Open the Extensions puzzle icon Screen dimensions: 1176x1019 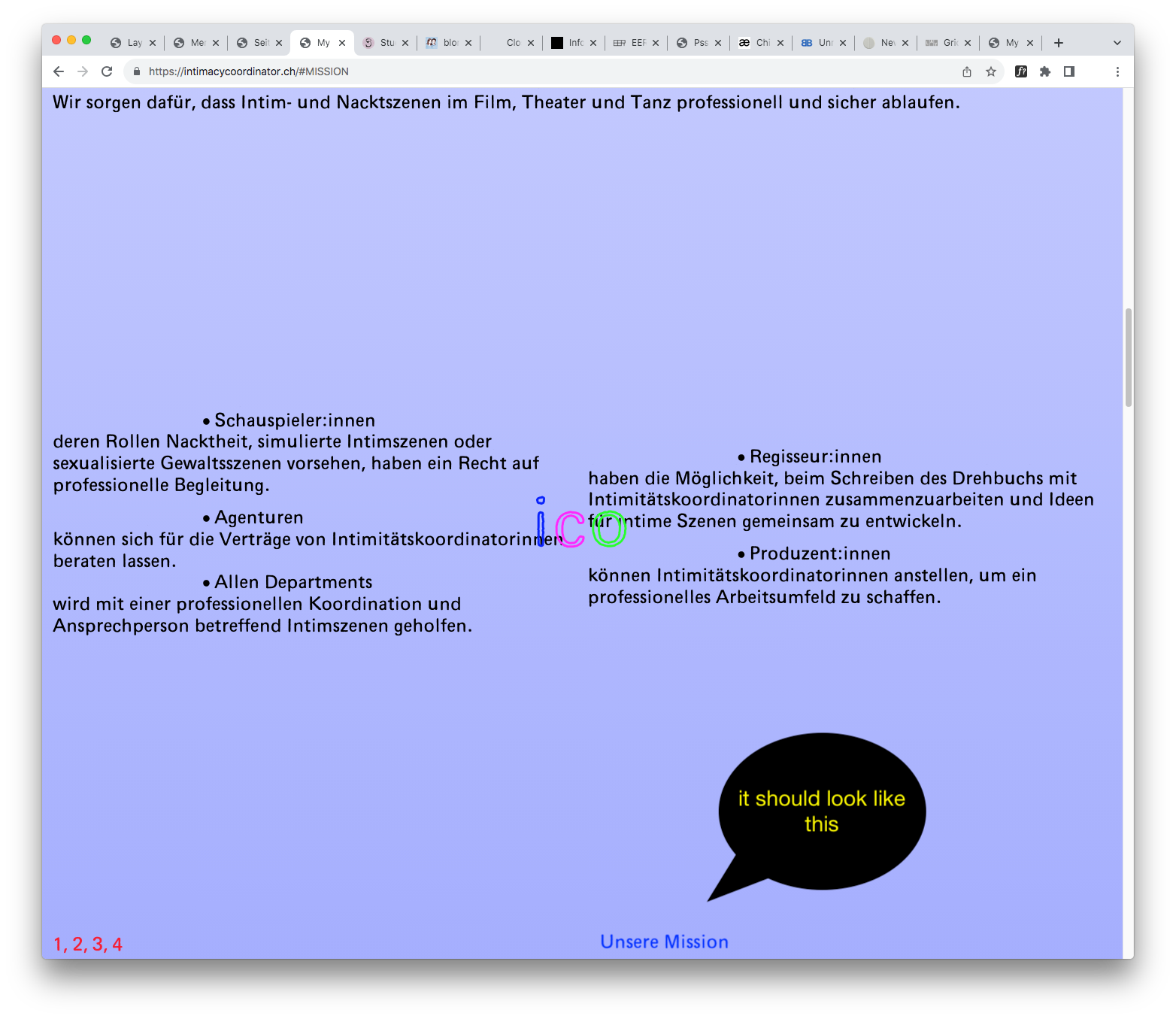[1045, 71]
